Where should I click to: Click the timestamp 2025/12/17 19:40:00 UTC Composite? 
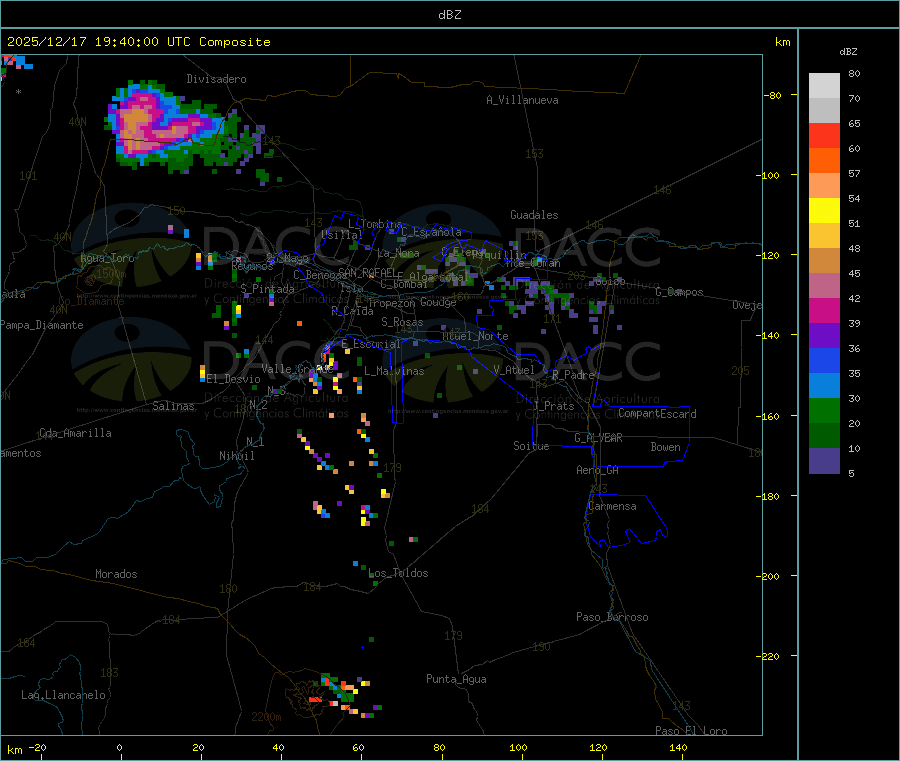tap(139, 42)
